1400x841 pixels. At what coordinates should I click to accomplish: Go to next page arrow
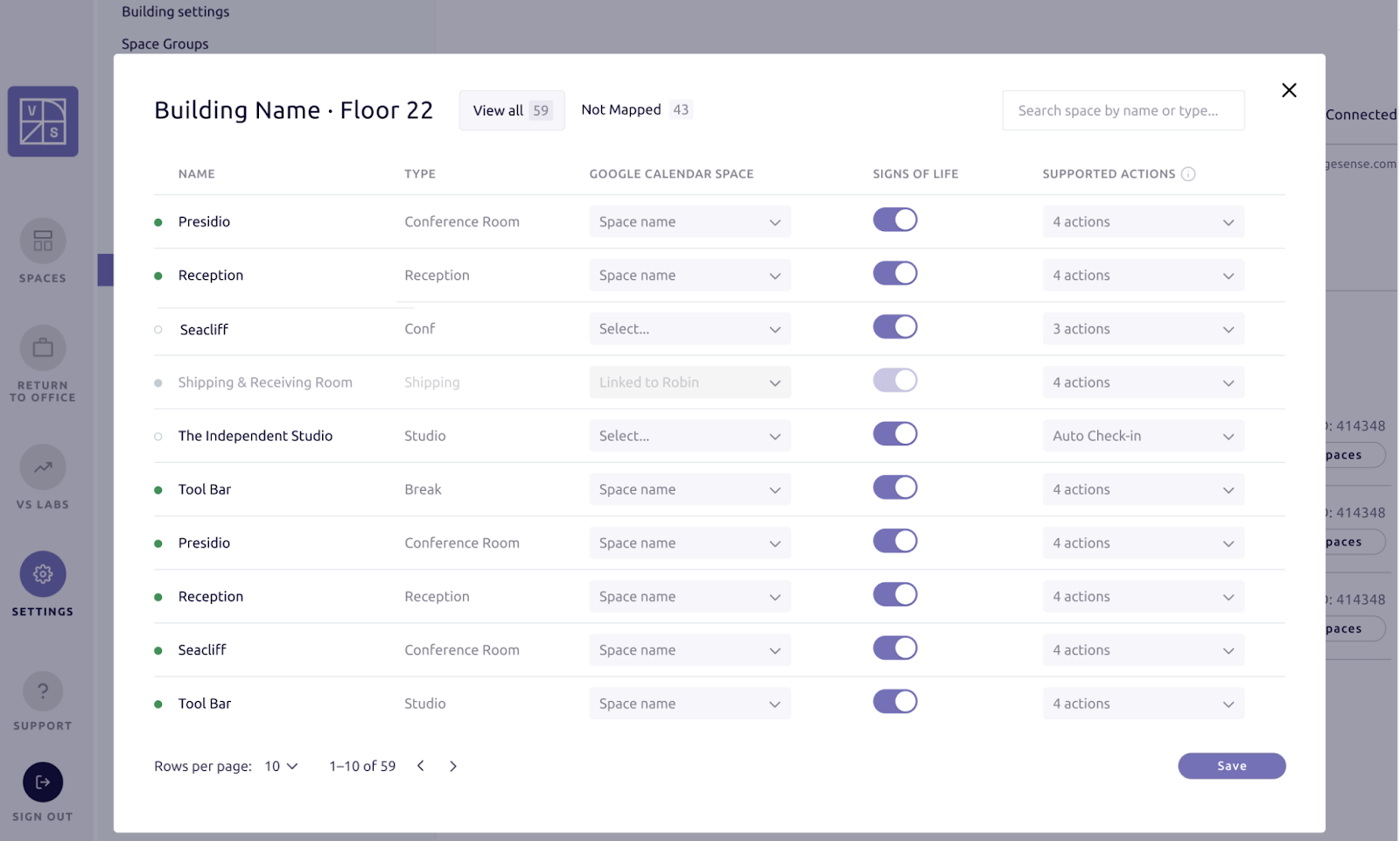(453, 766)
